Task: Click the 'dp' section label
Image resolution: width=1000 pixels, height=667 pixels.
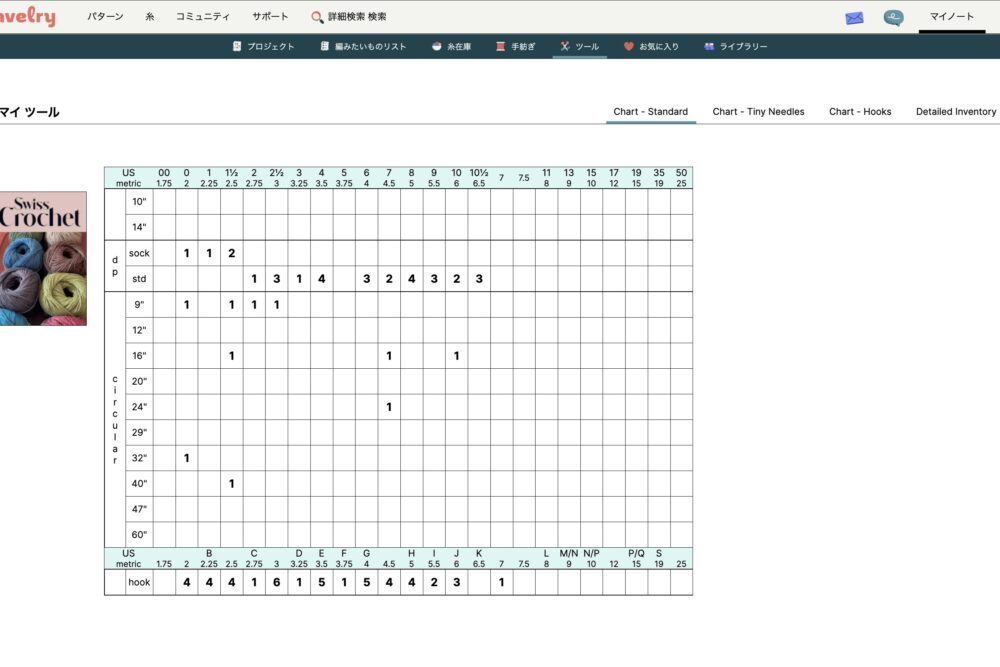Action: [115, 266]
